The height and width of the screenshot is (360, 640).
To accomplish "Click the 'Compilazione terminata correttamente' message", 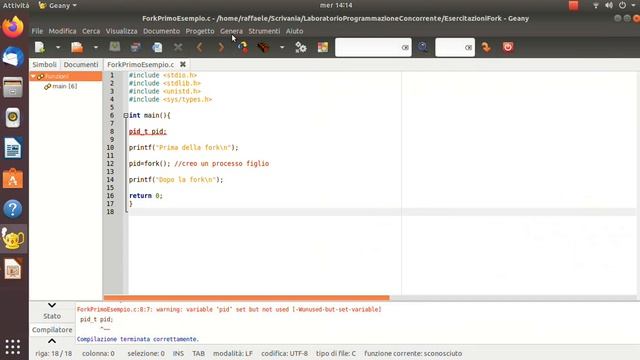I will pos(138,339).
